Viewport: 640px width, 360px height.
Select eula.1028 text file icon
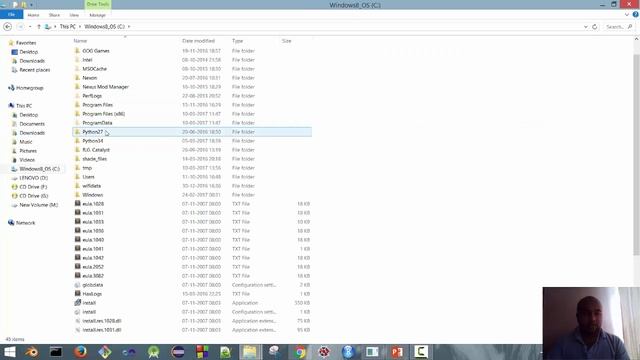[77, 203]
